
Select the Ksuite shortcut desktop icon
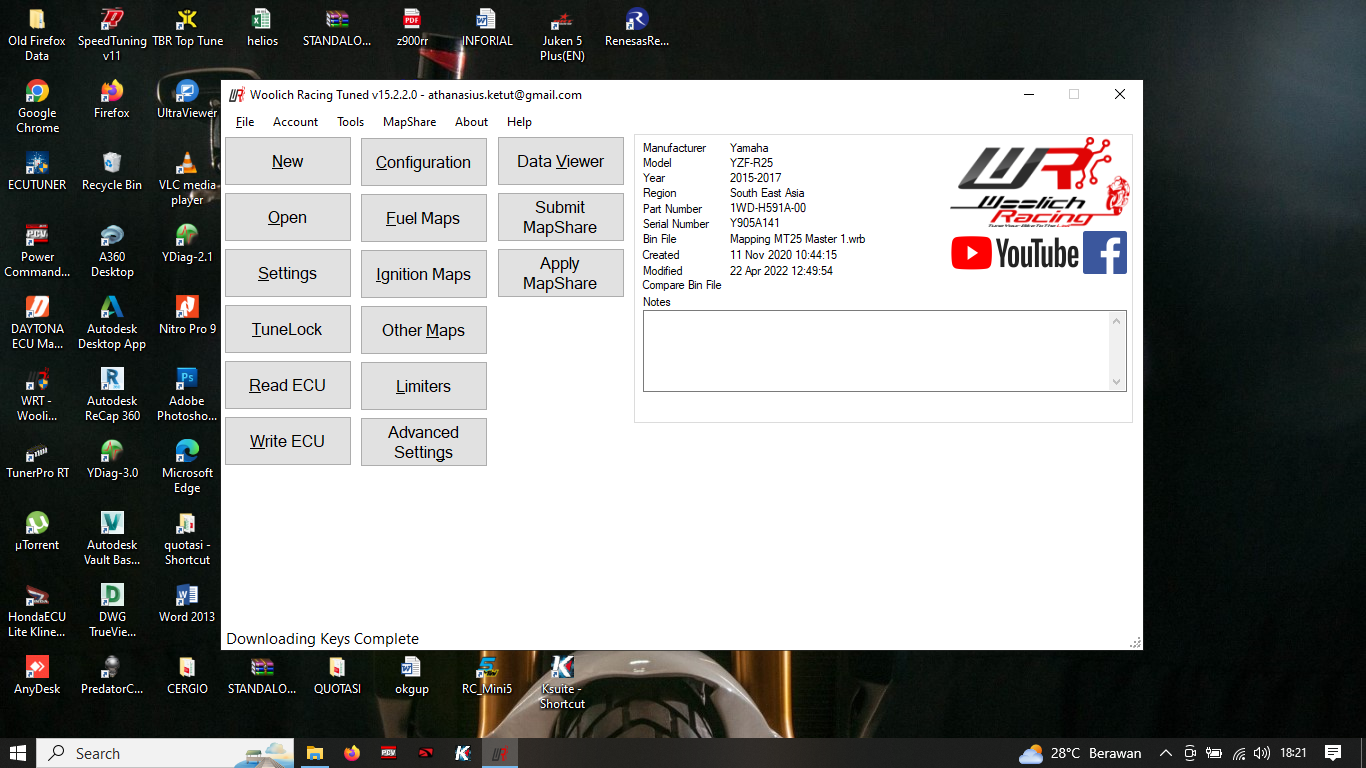(x=562, y=682)
